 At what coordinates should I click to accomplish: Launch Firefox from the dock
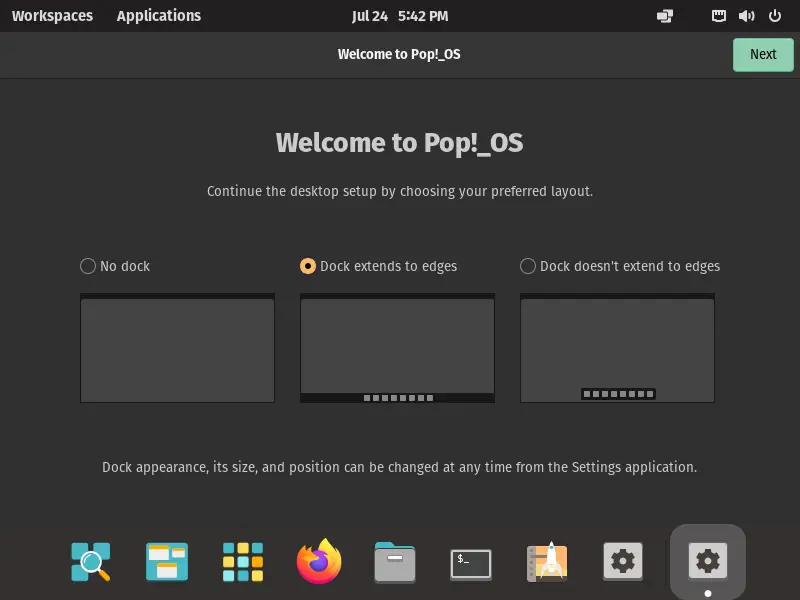[319, 561]
